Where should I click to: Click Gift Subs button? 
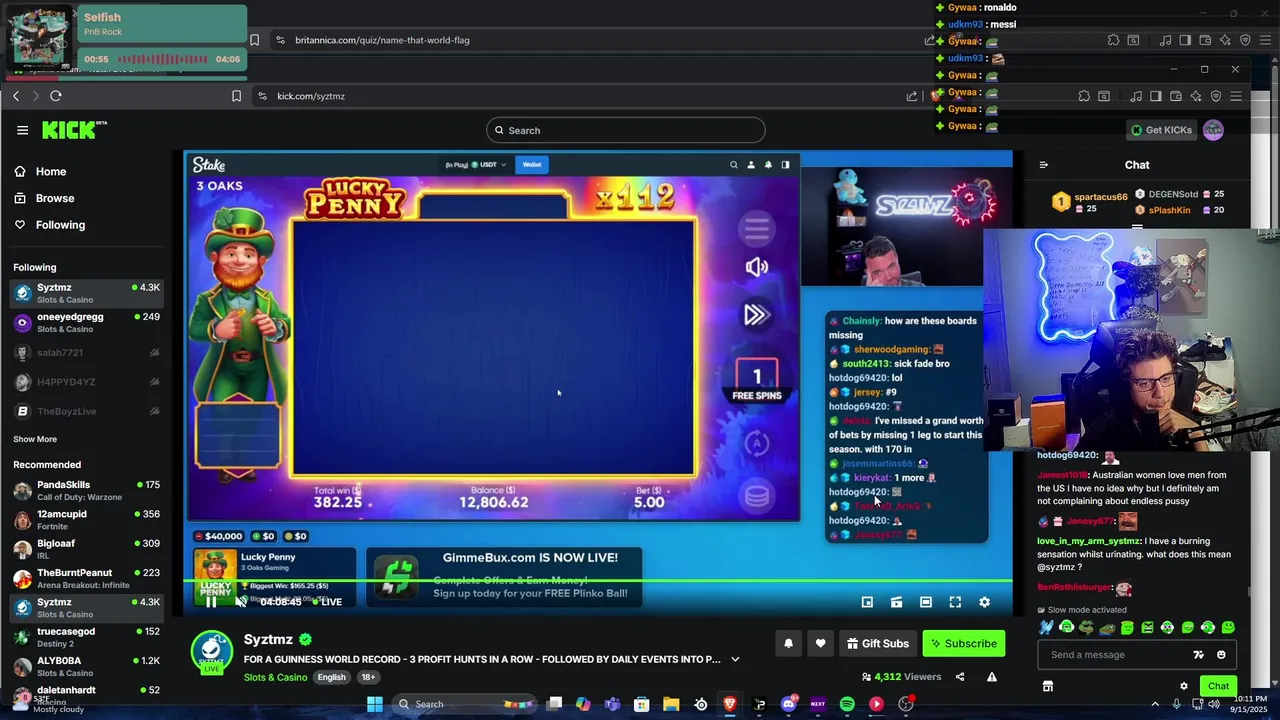coord(877,644)
